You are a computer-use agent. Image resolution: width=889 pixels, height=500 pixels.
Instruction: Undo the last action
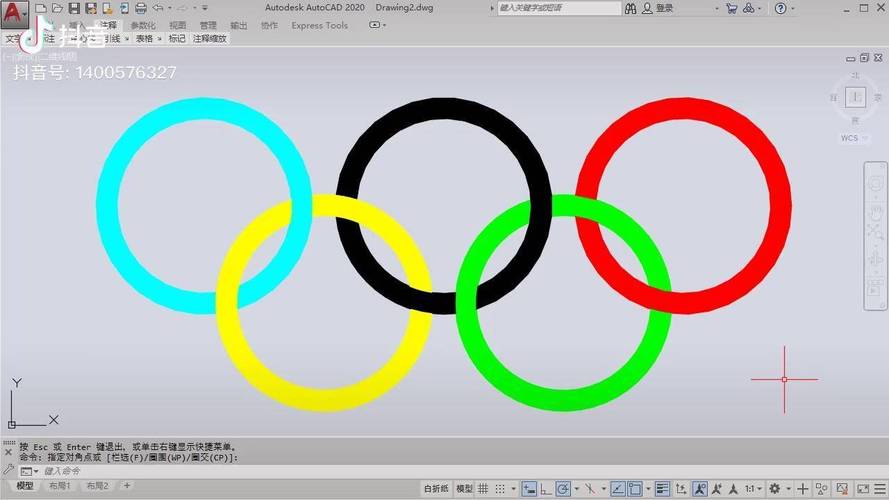tap(158, 8)
